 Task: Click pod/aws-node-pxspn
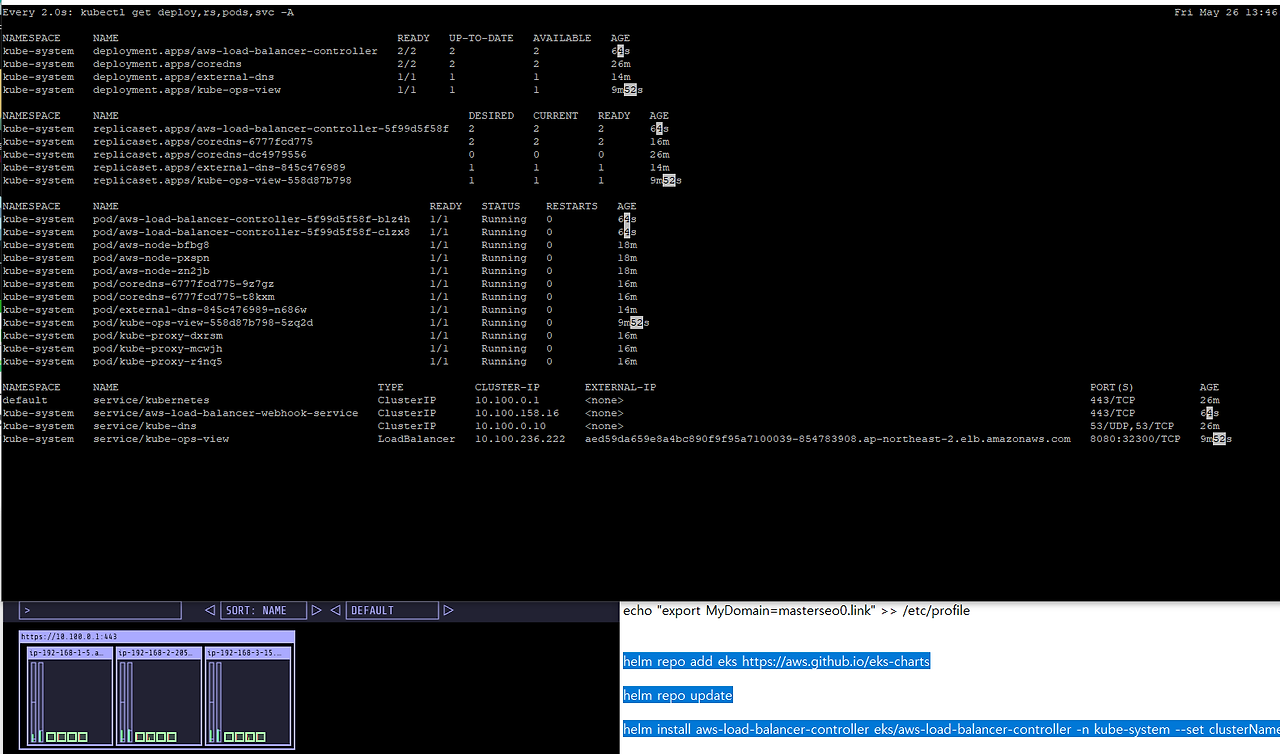(x=151, y=258)
